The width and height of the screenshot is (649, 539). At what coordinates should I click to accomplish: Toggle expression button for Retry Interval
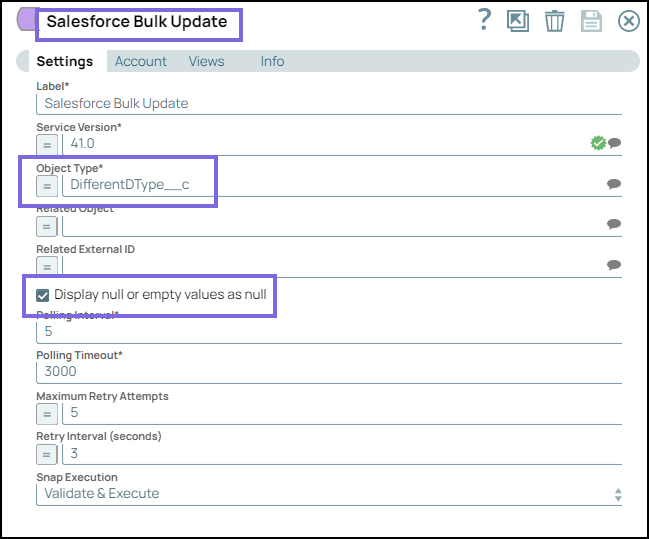(47, 454)
